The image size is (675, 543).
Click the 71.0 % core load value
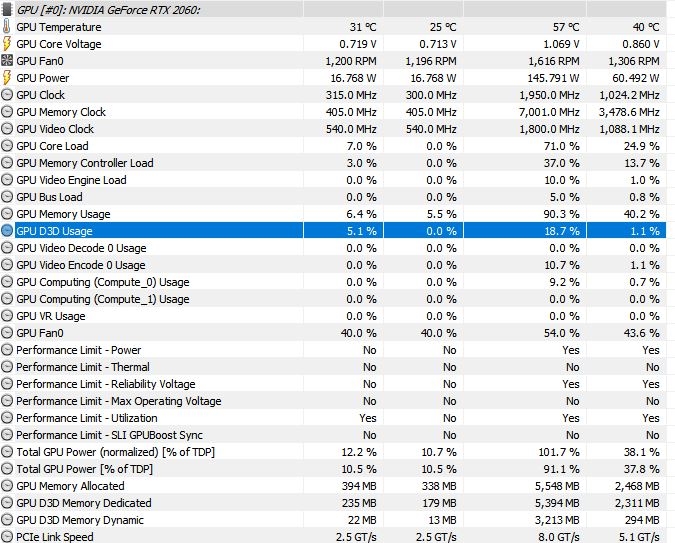point(562,146)
